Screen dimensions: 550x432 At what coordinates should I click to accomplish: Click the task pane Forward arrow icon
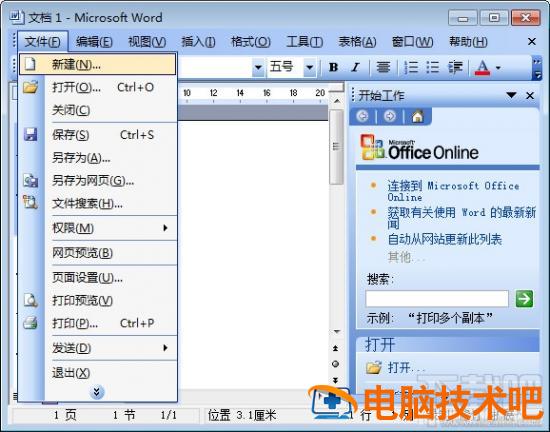coord(389,116)
